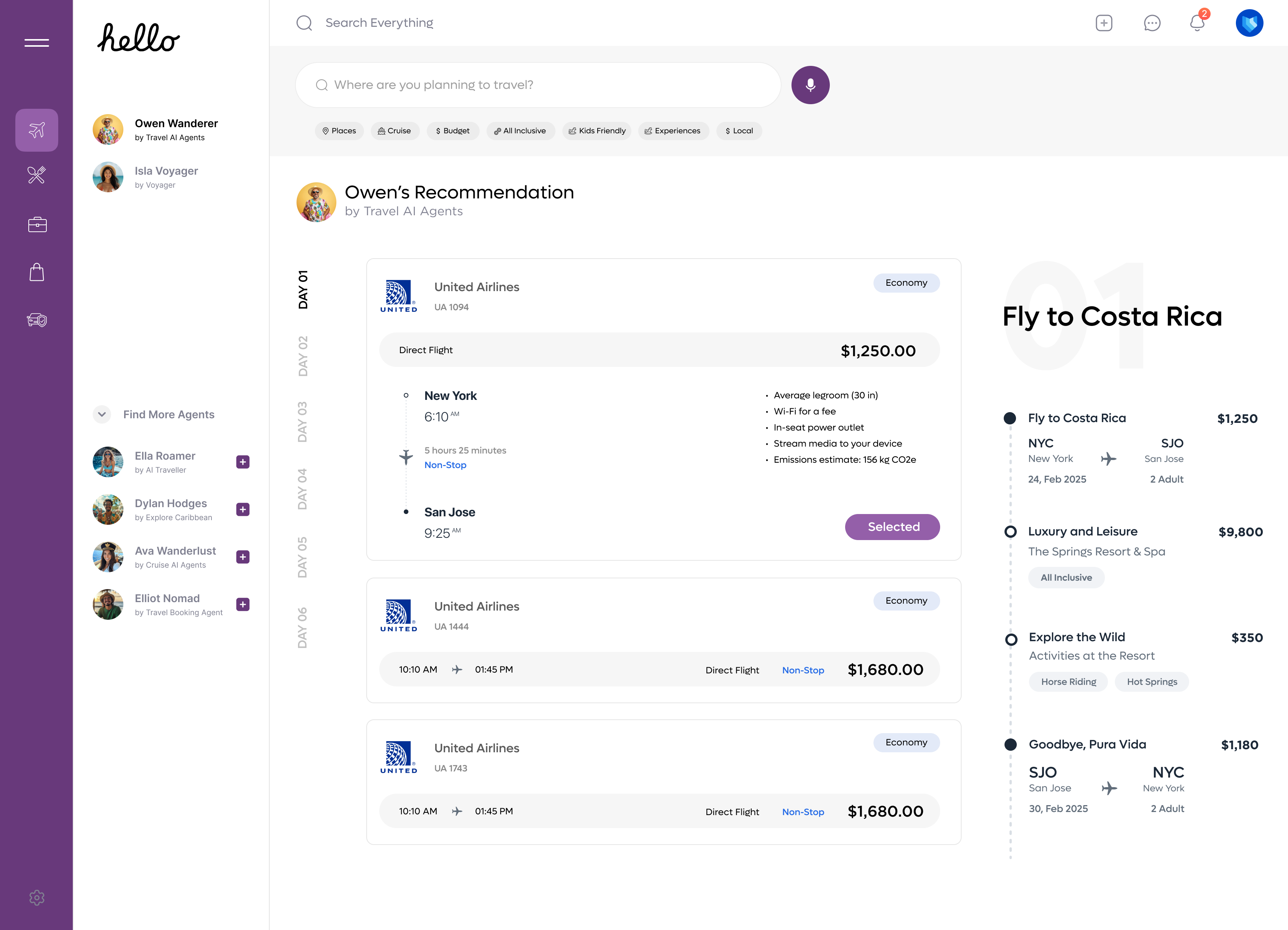Open the car insurance sidebar icon
This screenshot has height=930, width=1288.
[37, 320]
